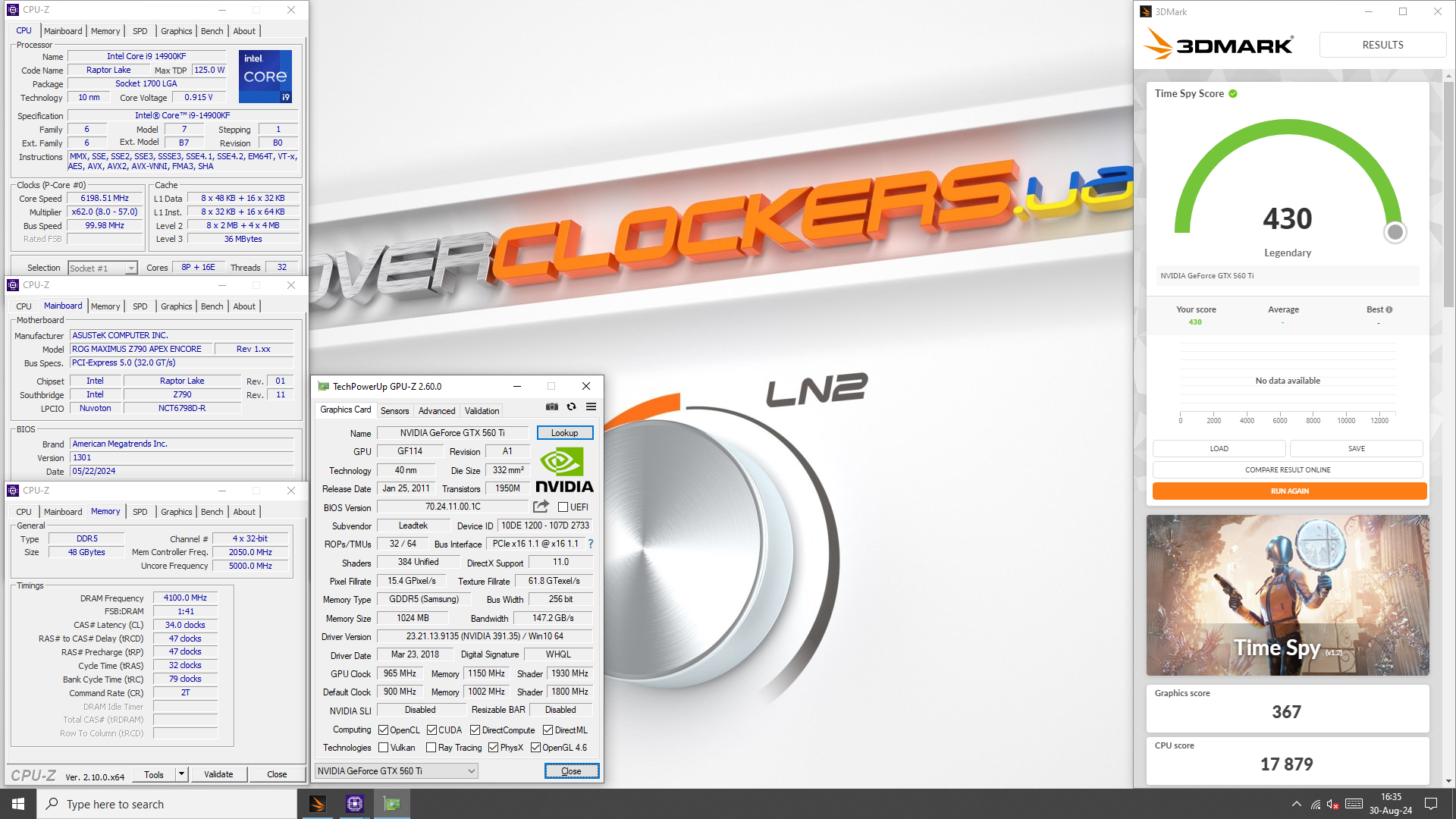Click the GPU-Z Close button

[x=572, y=771]
